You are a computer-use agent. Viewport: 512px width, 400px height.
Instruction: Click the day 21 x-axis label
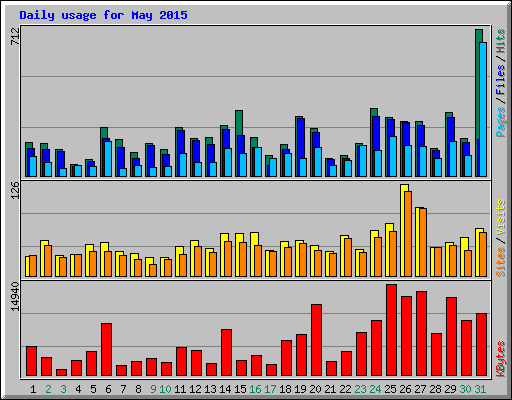330,389
